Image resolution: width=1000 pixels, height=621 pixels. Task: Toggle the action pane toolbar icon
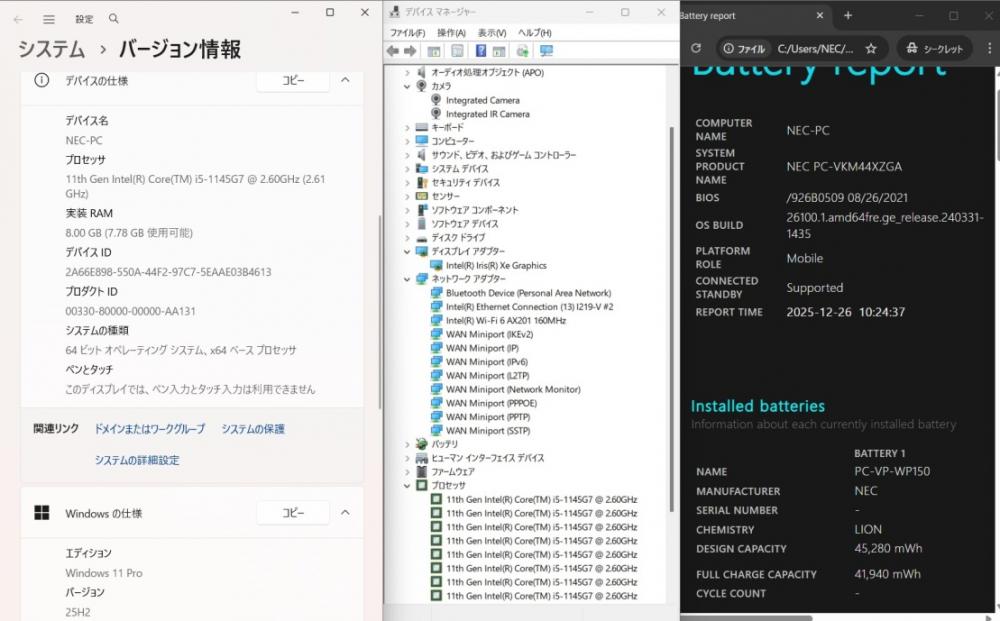click(x=499, y=51)
